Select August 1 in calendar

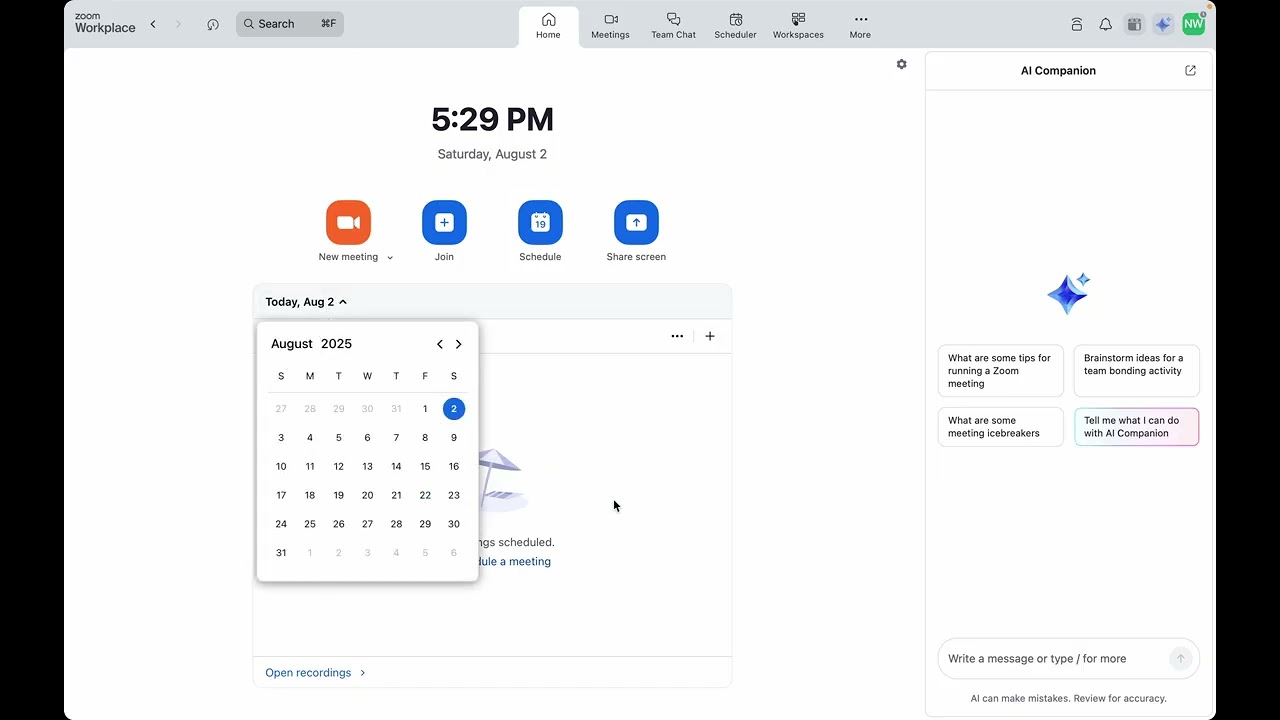pyautogui.click(x=425, y=408)
